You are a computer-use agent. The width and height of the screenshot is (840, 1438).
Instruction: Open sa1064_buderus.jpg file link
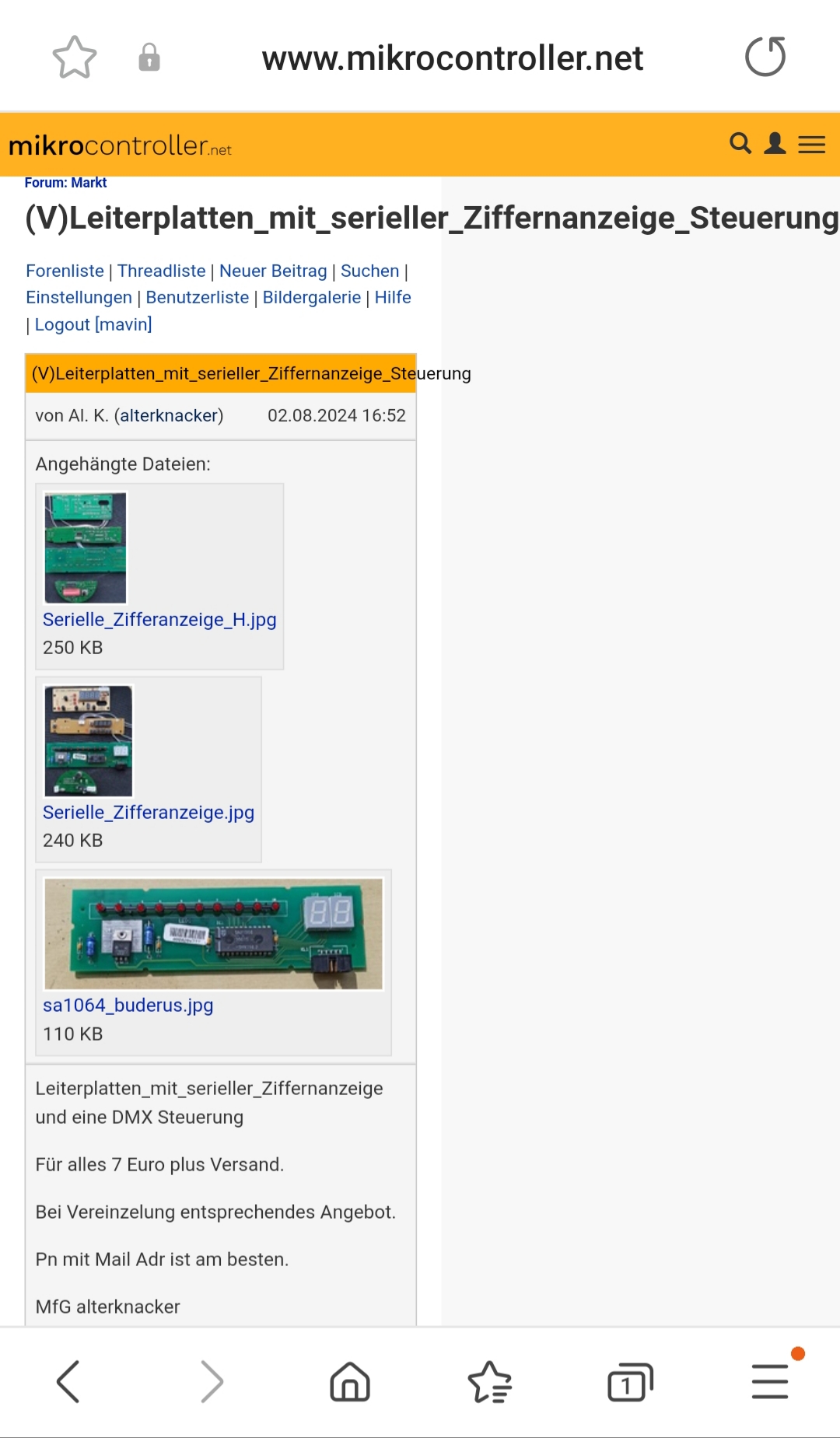128,1005
